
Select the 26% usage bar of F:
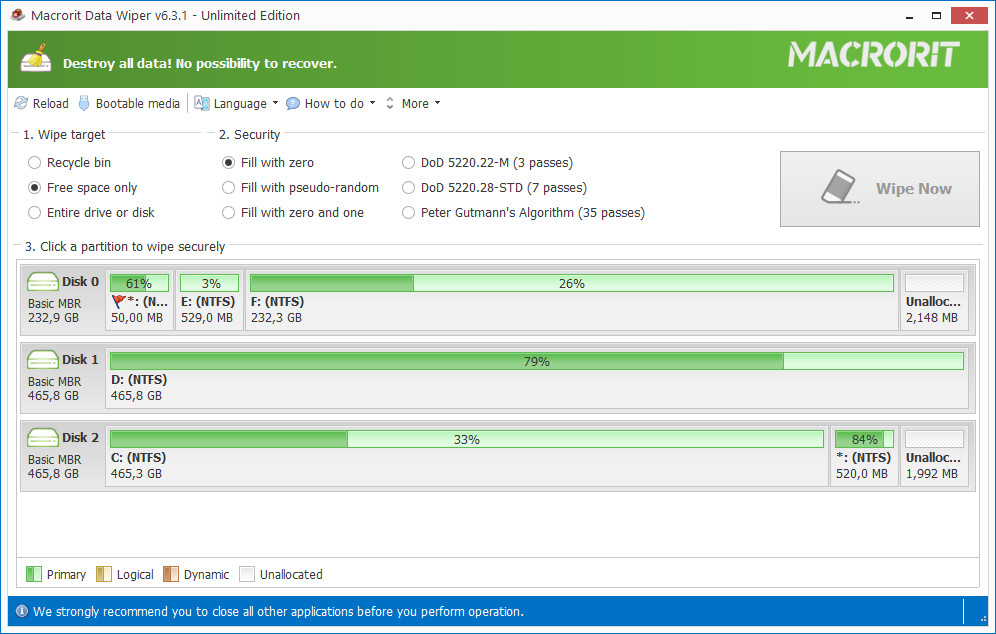click(x=572, y=283)
